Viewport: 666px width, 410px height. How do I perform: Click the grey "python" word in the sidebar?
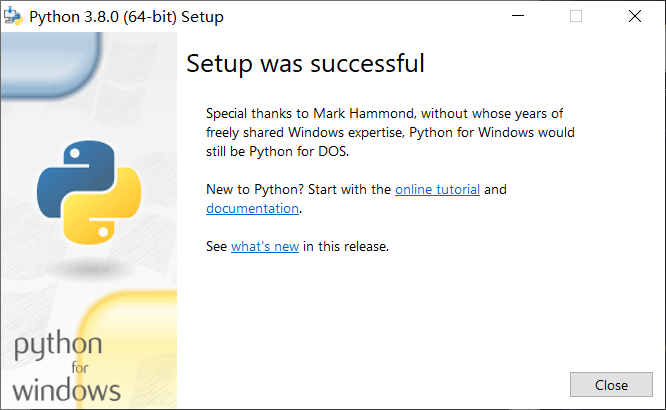click(58, 347)
